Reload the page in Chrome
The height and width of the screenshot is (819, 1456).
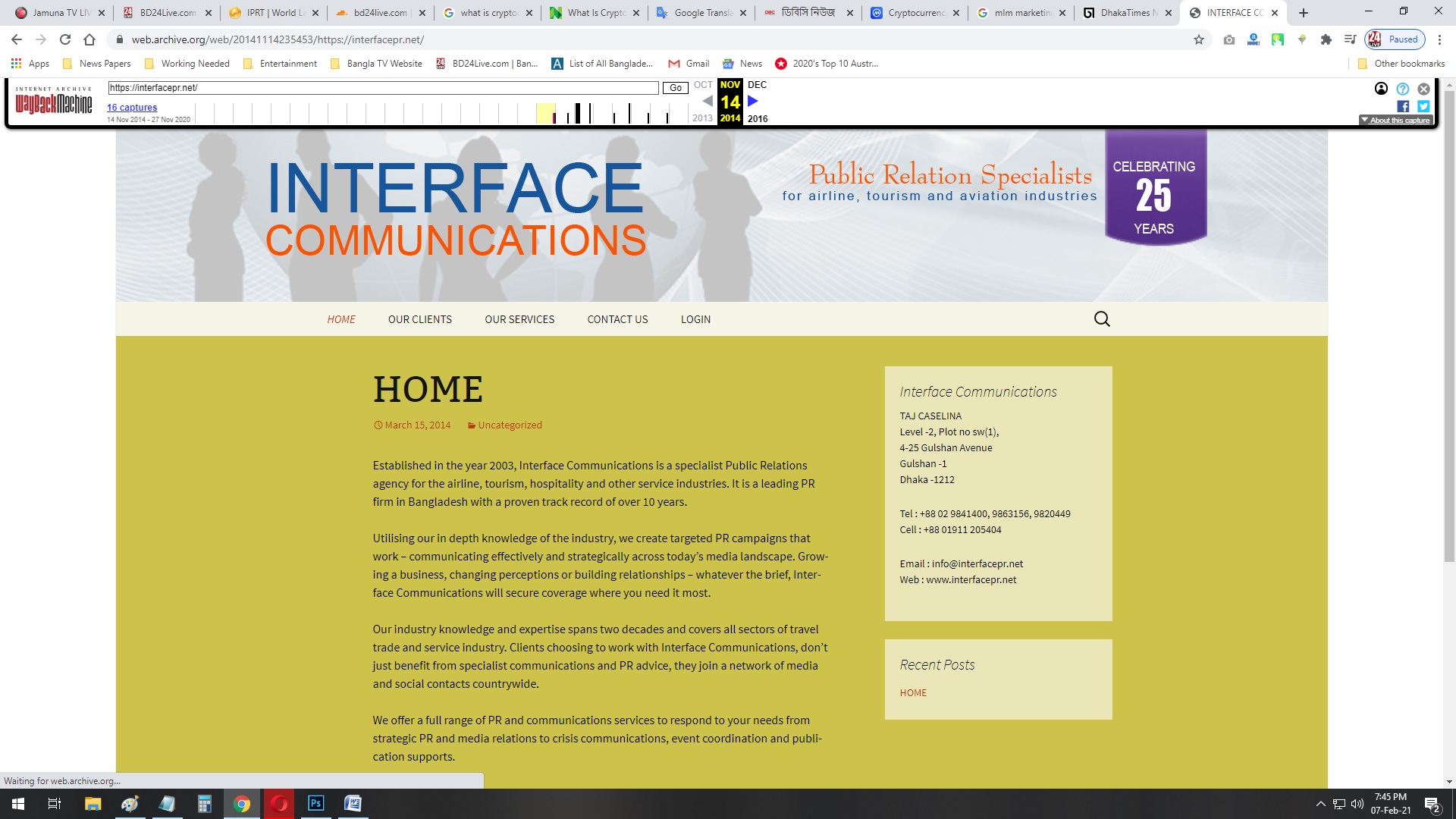click(x=65, y=39)
